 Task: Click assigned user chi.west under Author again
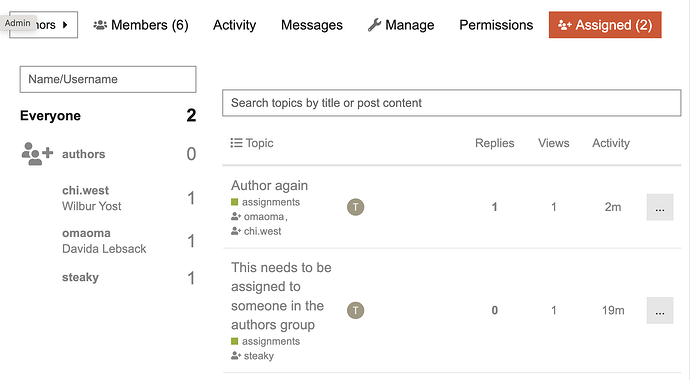tap(262, 231)
